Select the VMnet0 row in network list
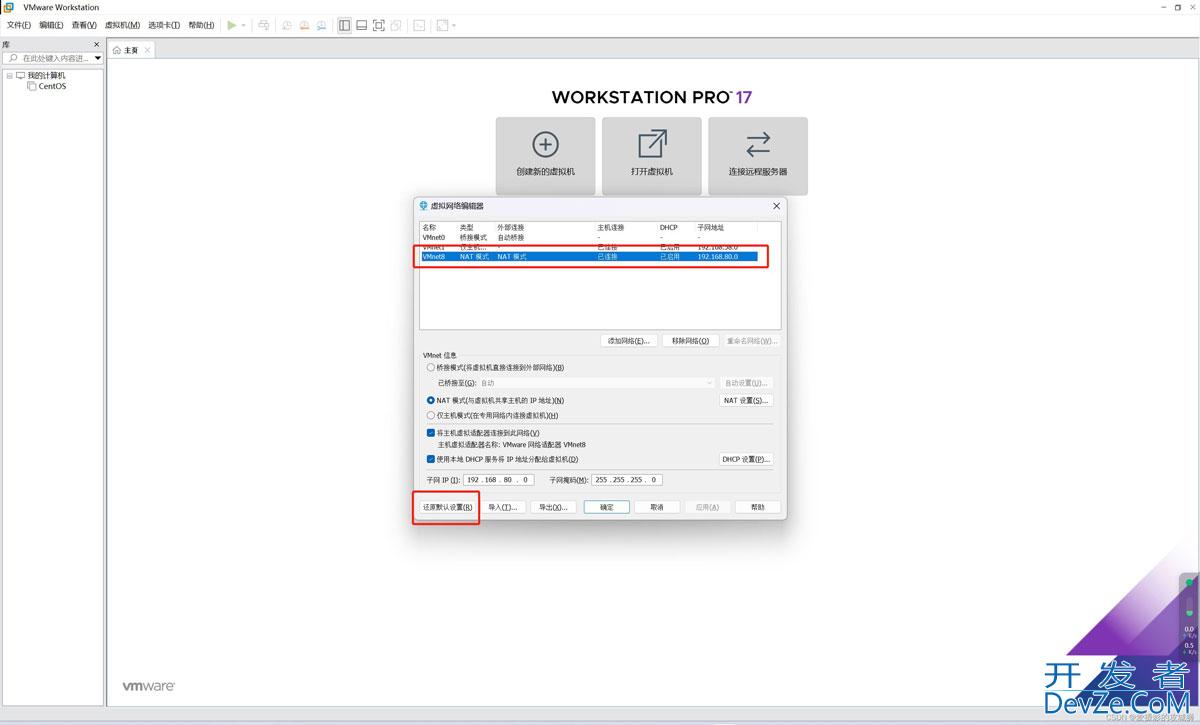Screen dimensions: 1200x725 [x=588, y=237]
